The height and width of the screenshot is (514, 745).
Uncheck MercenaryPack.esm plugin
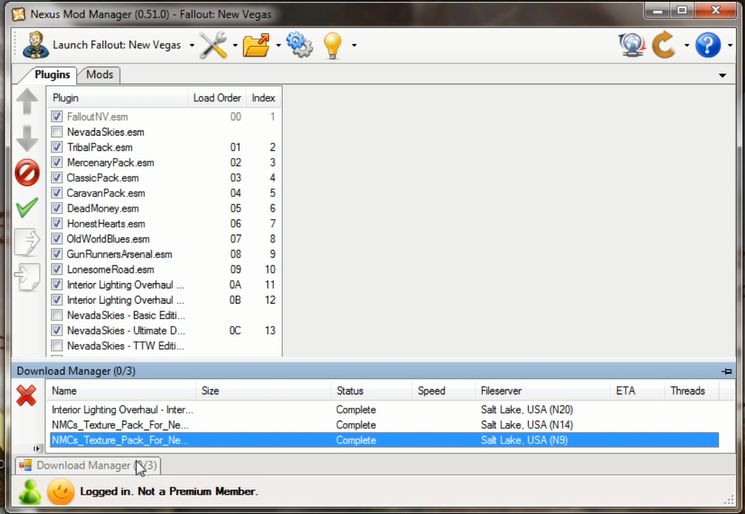pos(57,162)
